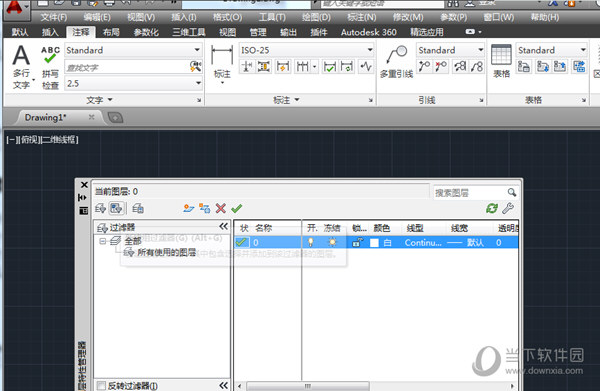
Task: Click the find text search icon
Action: point(196,67)
